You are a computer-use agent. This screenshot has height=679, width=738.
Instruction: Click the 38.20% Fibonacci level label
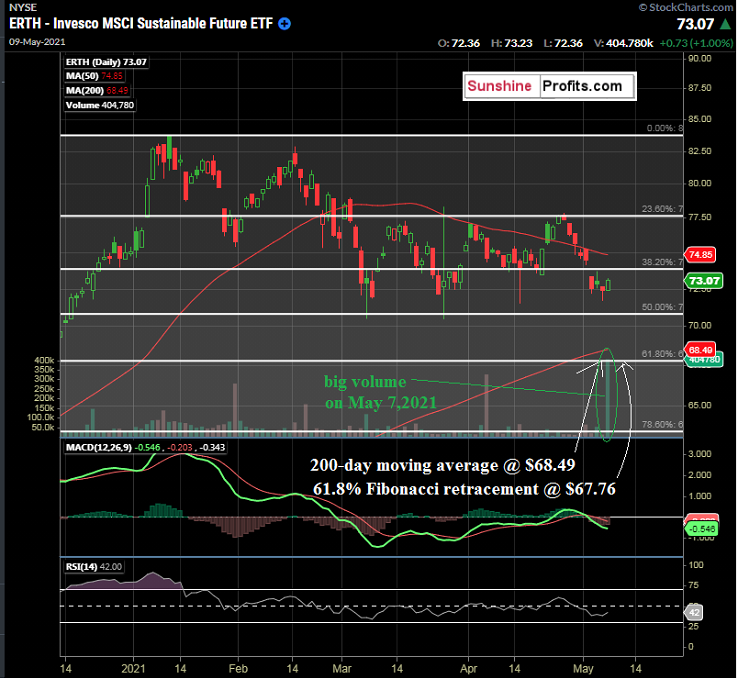click(662, 262)
